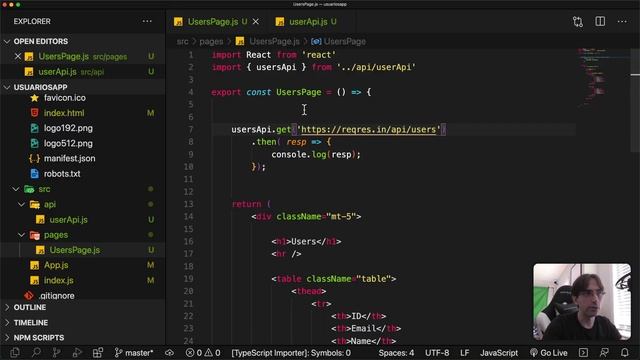
Task: Open Explorer view from bottom activity icons
Action: coord(15,353)
